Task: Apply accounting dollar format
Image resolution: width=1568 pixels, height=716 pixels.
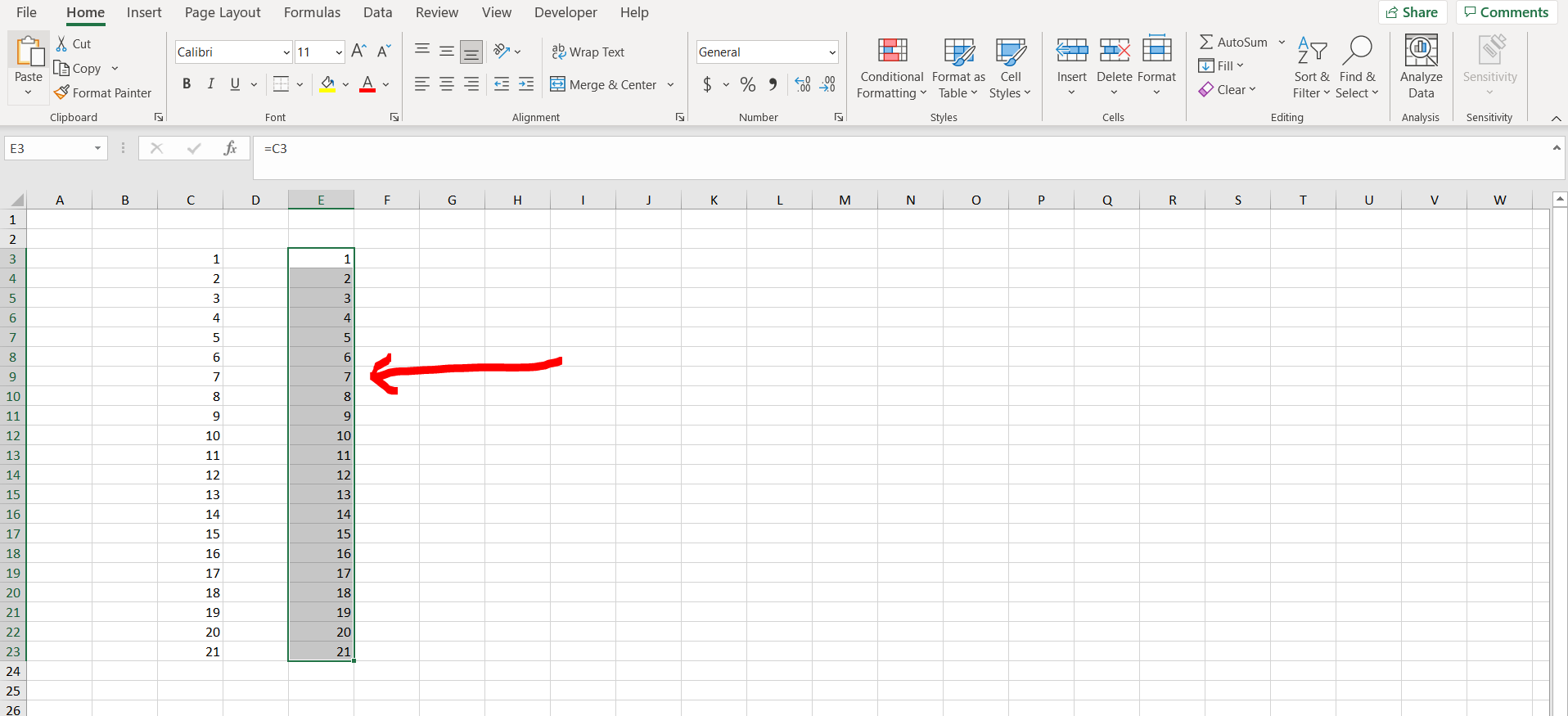Action: [707, 84]
